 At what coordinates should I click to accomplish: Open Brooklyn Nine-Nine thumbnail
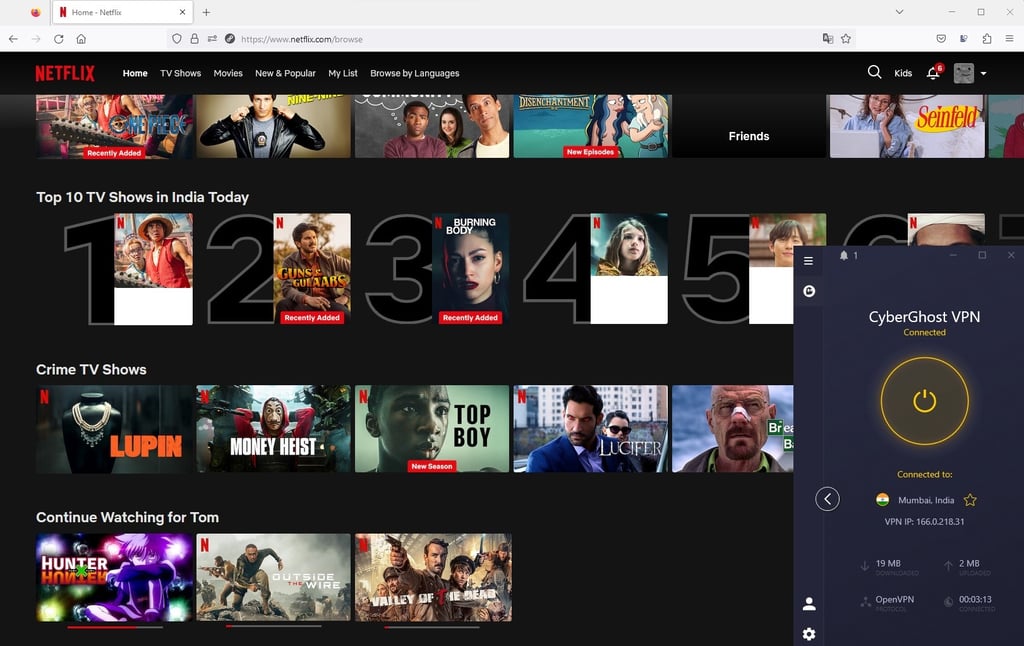[x=274, y=126]
